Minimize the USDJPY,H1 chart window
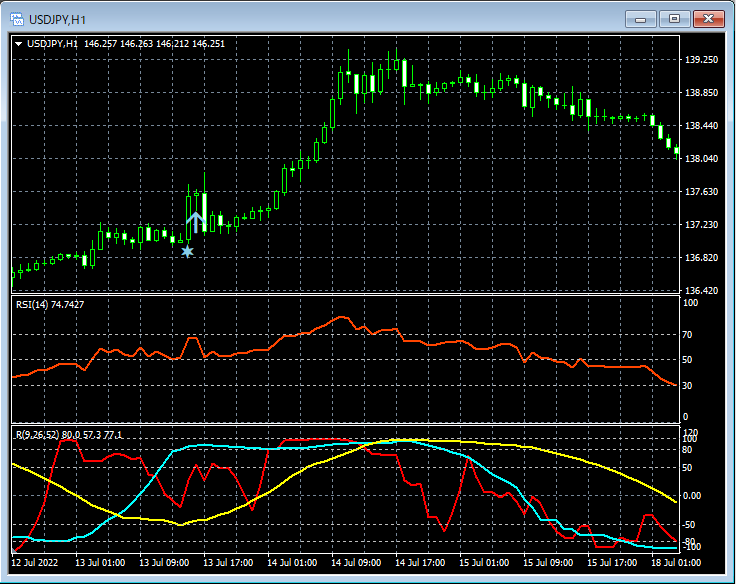 click(640, 19)
